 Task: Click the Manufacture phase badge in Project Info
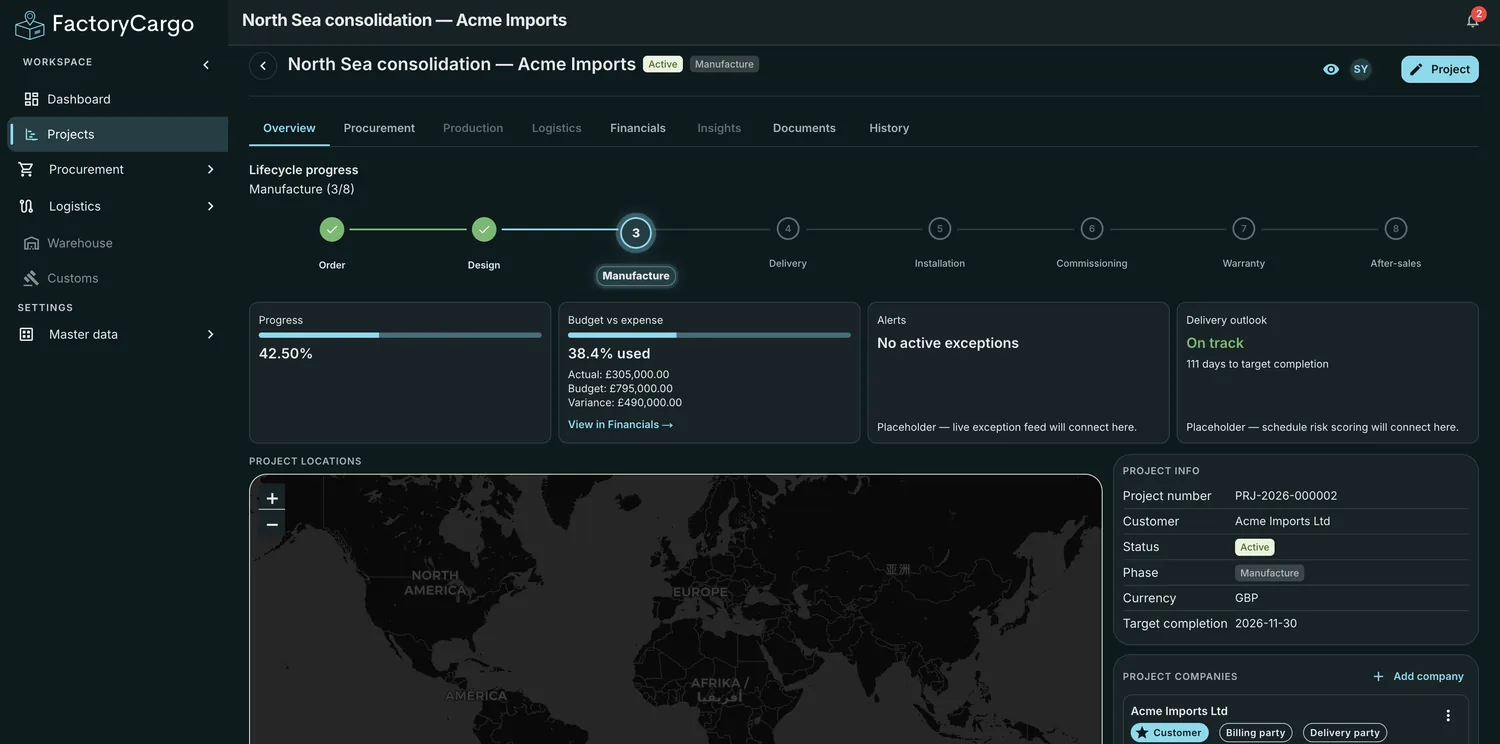1269,573
